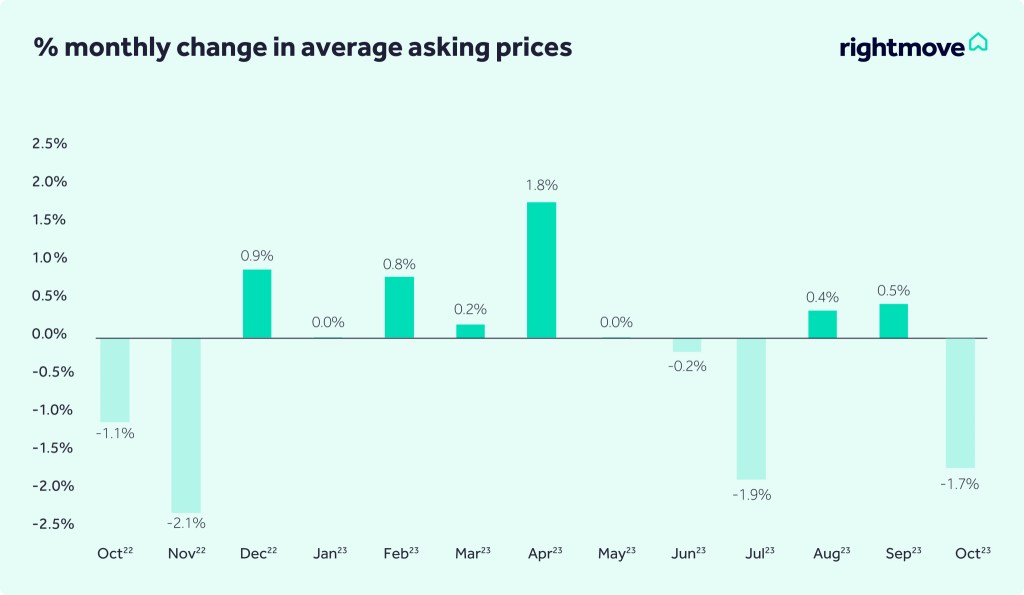This screenshot has height=595, width=1024.
Task: Select the Jul 23 bar showing -1.9%
Action: tap(751, 408)
